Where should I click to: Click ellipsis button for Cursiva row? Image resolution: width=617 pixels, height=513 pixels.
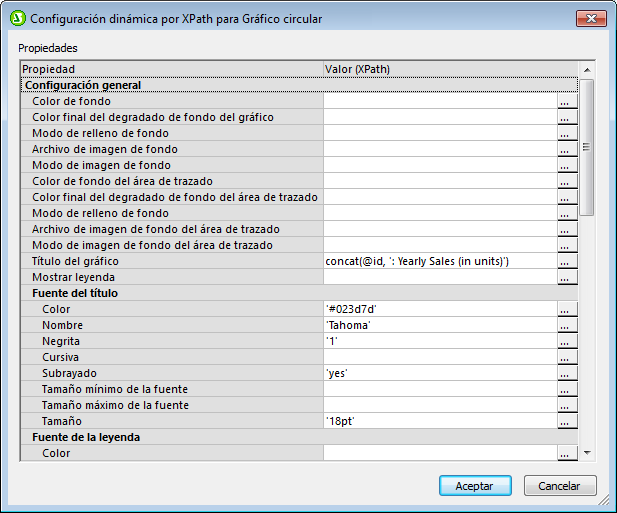[567, 357]
